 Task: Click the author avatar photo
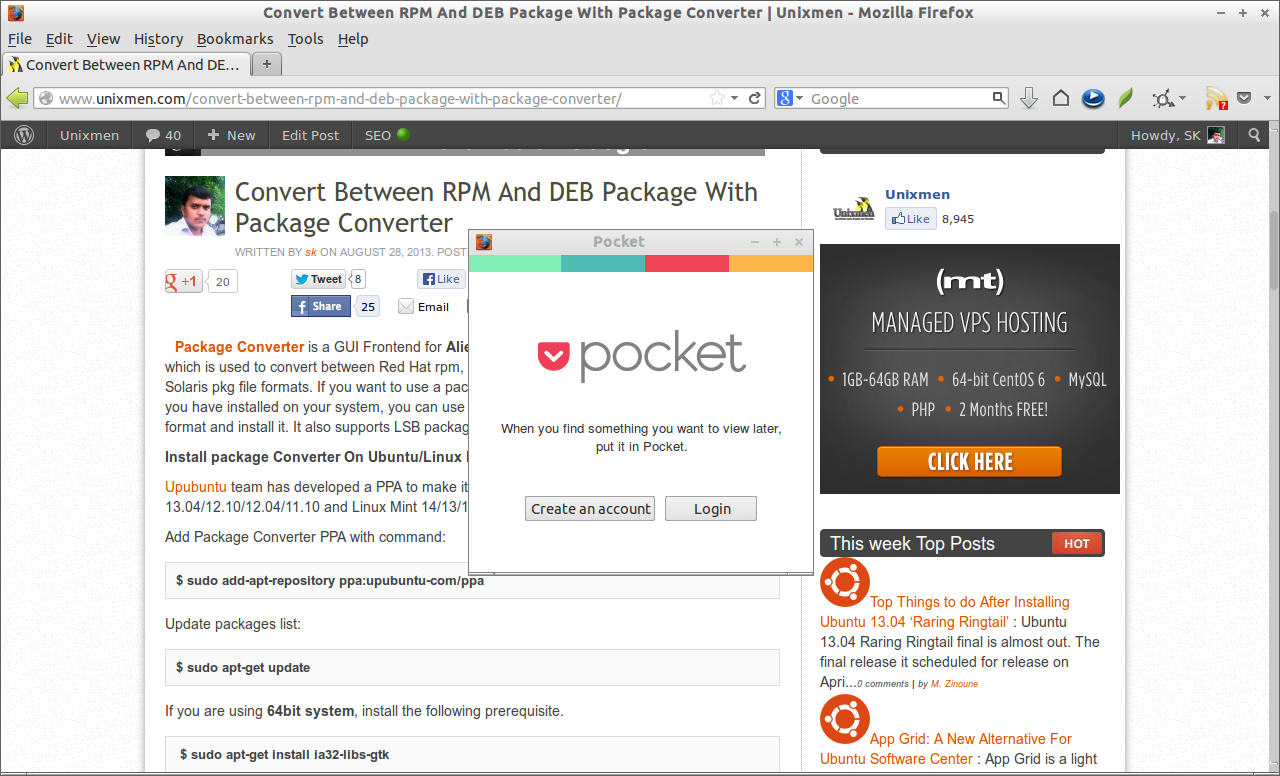coord(195,206)
